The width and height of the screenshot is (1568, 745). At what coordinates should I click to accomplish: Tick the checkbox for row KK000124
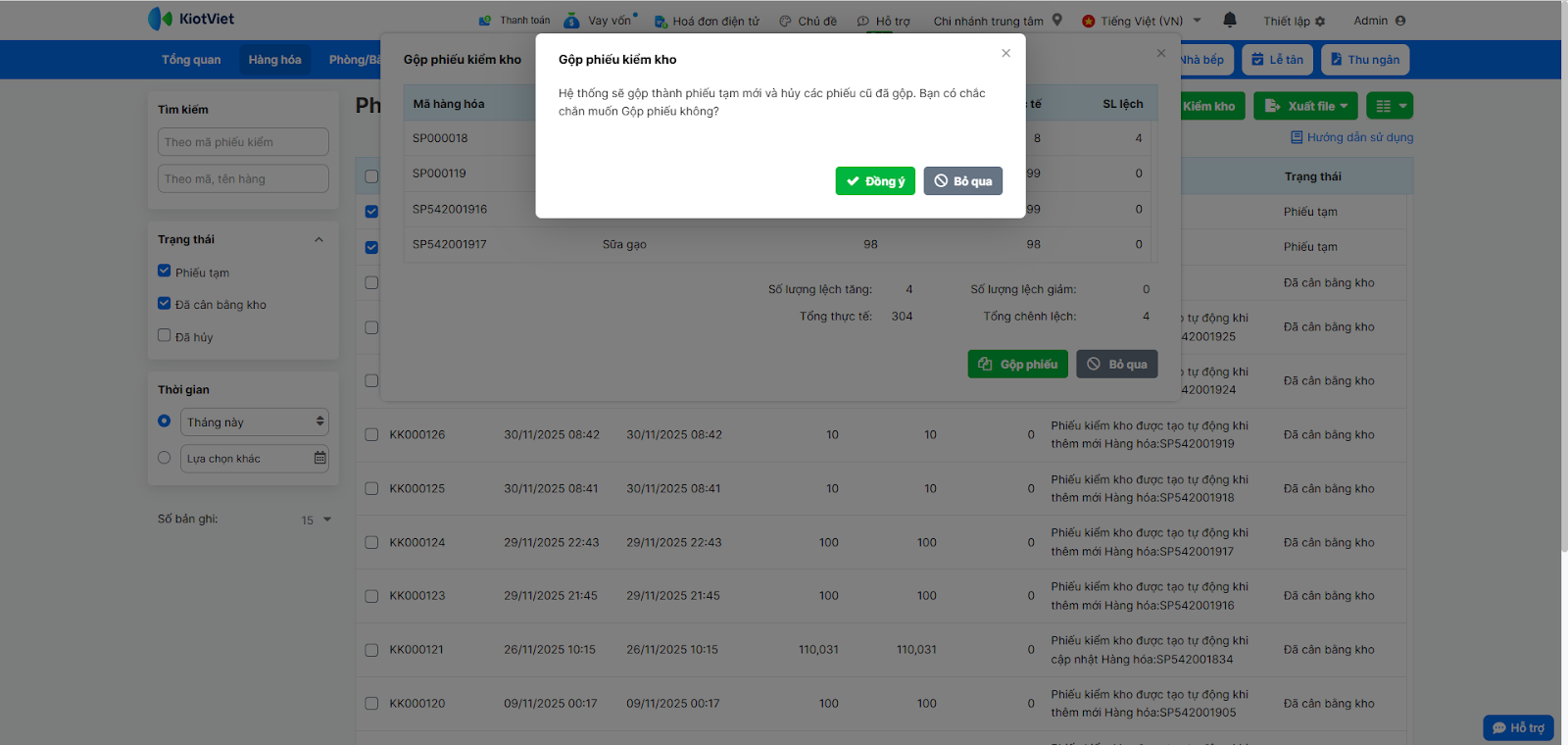coord(371,542)
